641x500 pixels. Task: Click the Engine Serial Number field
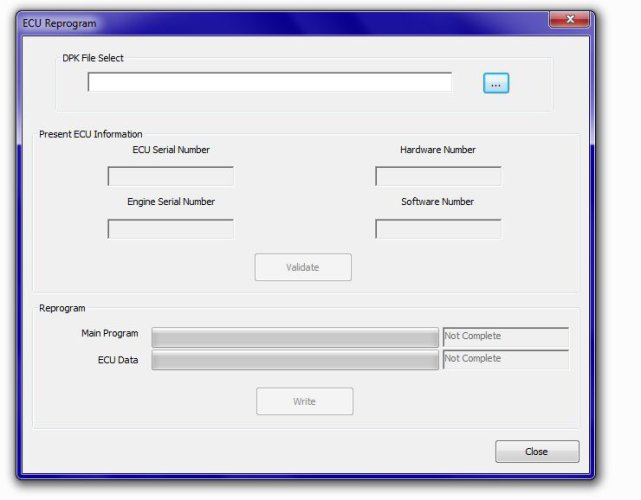point(170,229)
